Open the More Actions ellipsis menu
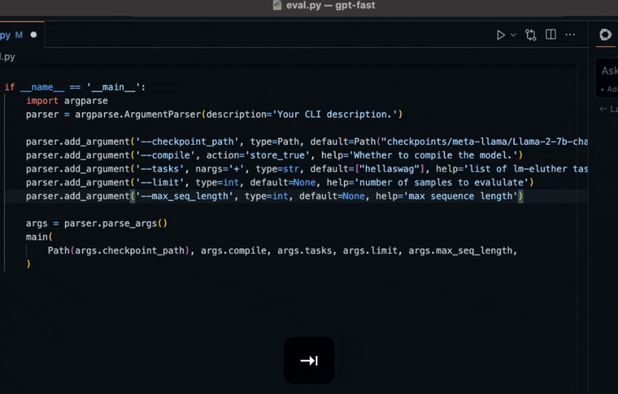Viewport: 618px width, 394px height. 570,35
